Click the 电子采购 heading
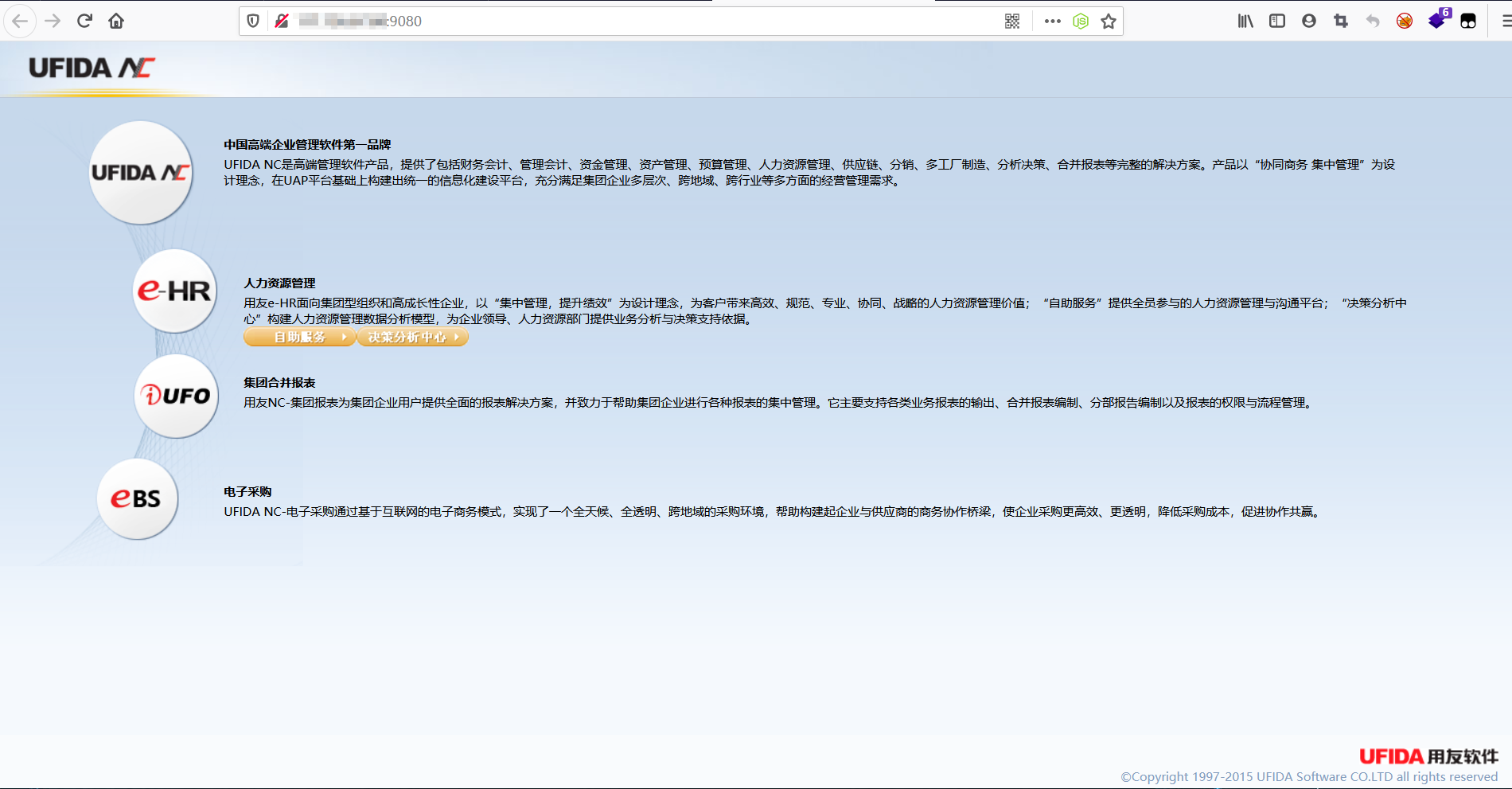 tap(247, 492)
